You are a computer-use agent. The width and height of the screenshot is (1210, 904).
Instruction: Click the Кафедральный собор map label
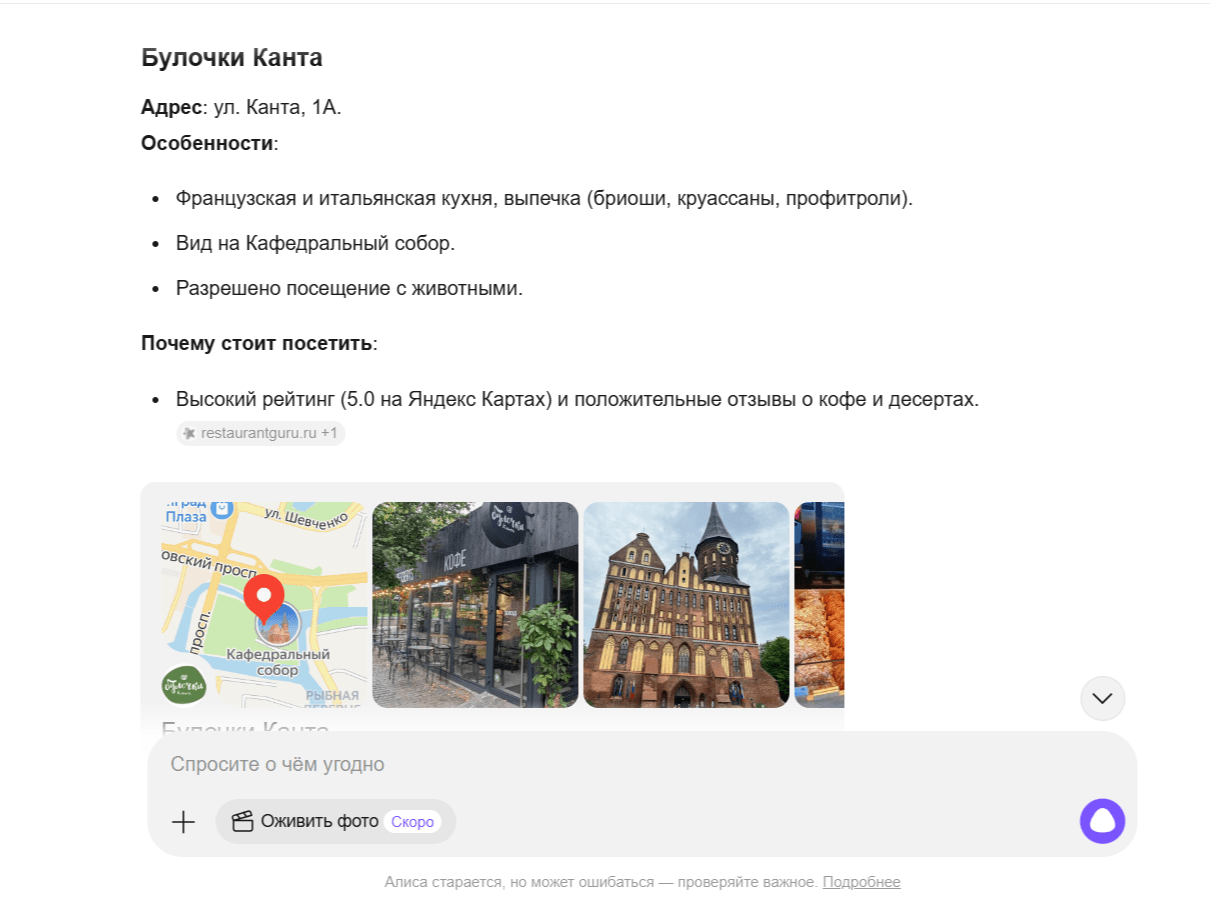click(278, 662)
